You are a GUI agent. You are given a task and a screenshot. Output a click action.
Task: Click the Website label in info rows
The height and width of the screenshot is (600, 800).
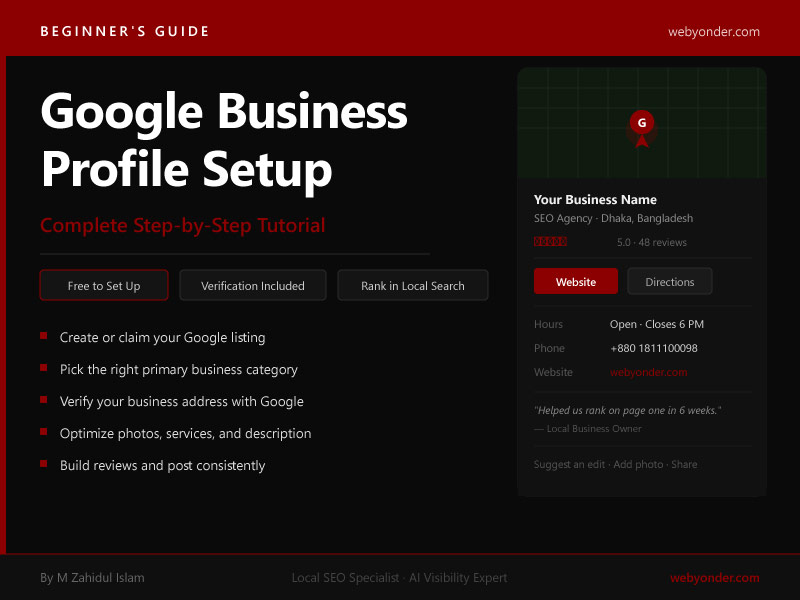(x=553, y=372)
